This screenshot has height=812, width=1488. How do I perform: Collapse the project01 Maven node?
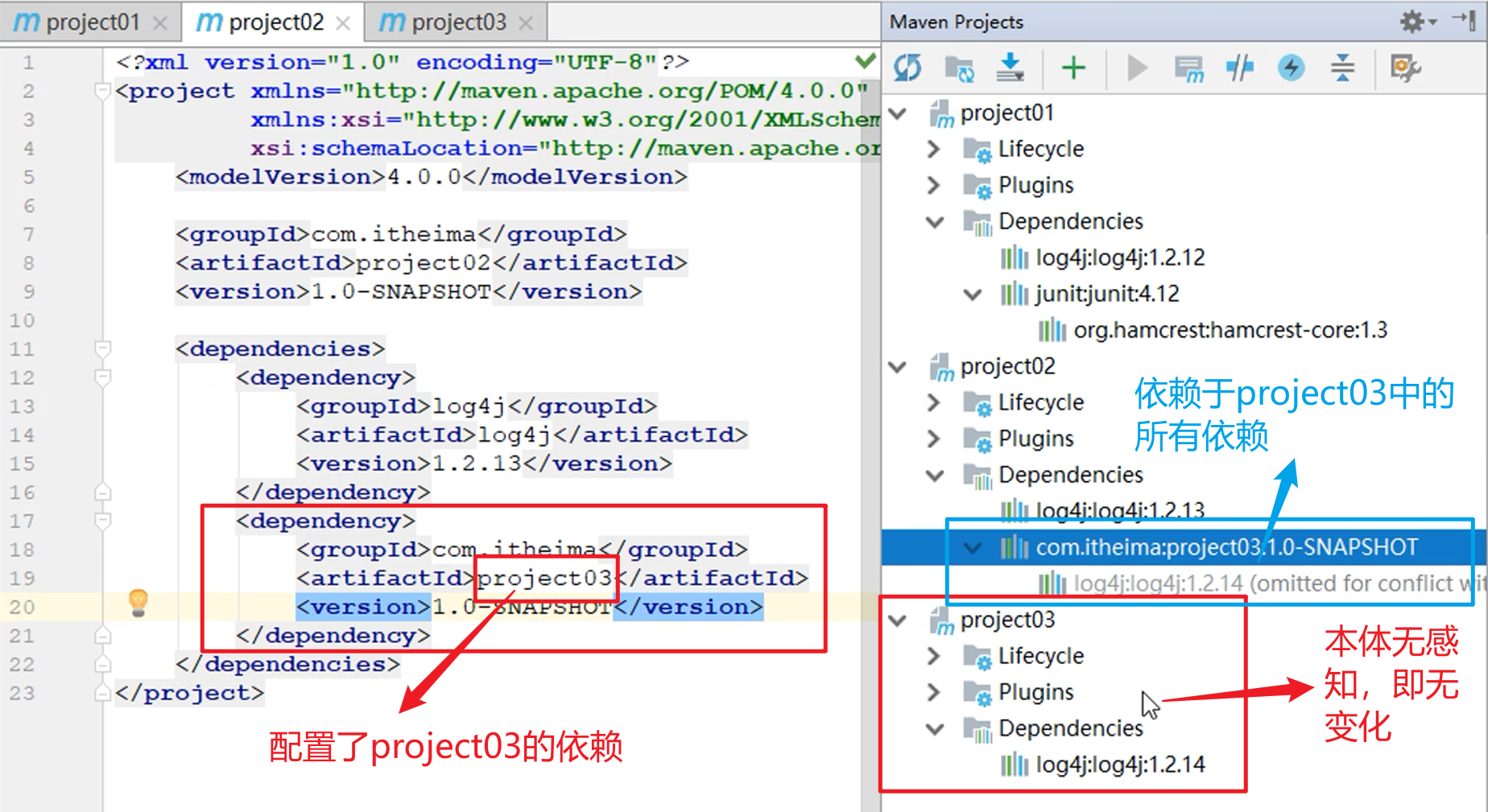(897, 113)
